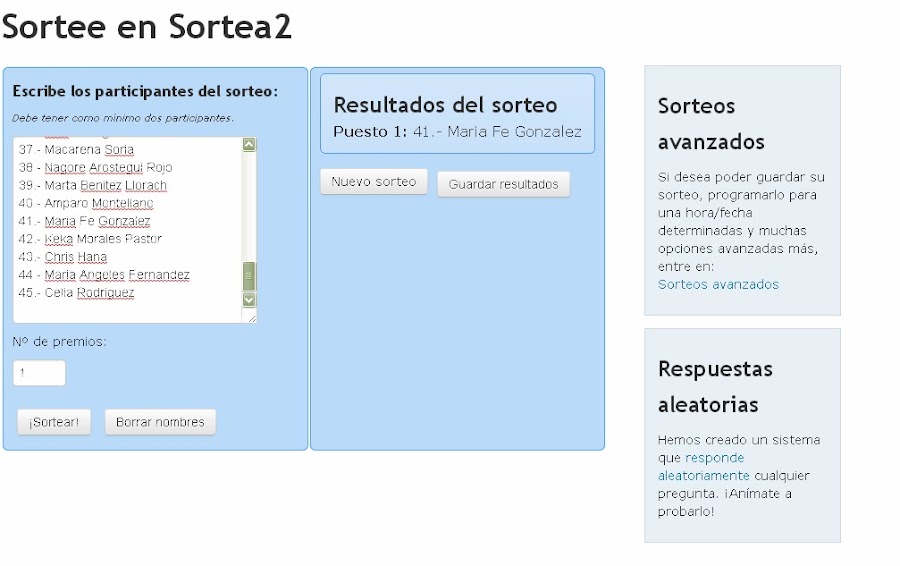The width and height of the screenshot is (900, 566).
Task: Click the scroll up arrow in participants list
Action: 249,145
